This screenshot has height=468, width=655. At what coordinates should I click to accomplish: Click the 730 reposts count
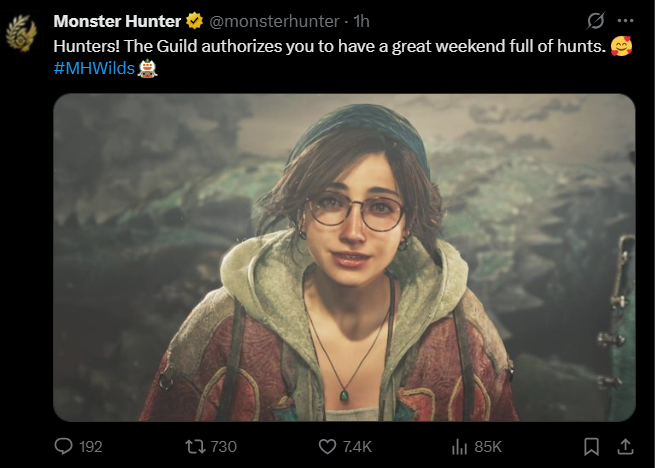tap(223, 446)
